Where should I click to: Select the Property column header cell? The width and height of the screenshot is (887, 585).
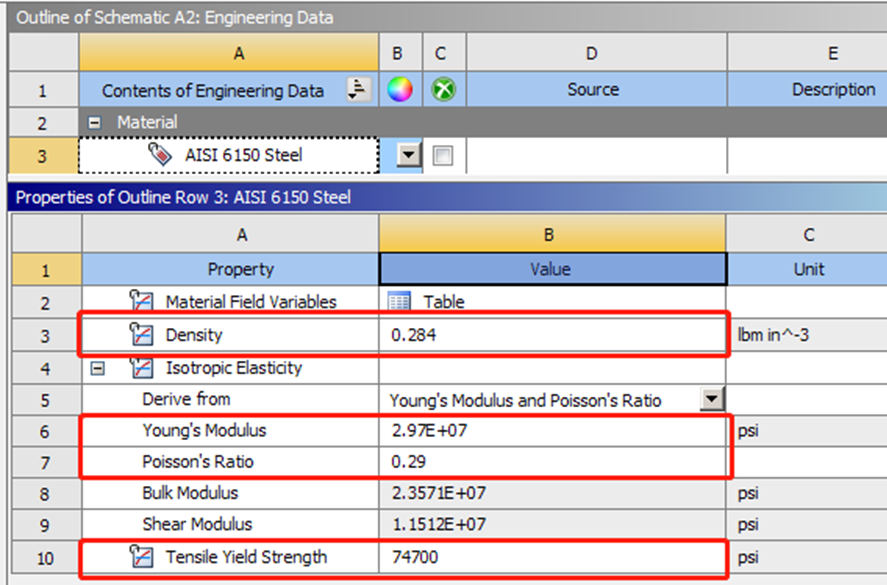coord(230,269)
